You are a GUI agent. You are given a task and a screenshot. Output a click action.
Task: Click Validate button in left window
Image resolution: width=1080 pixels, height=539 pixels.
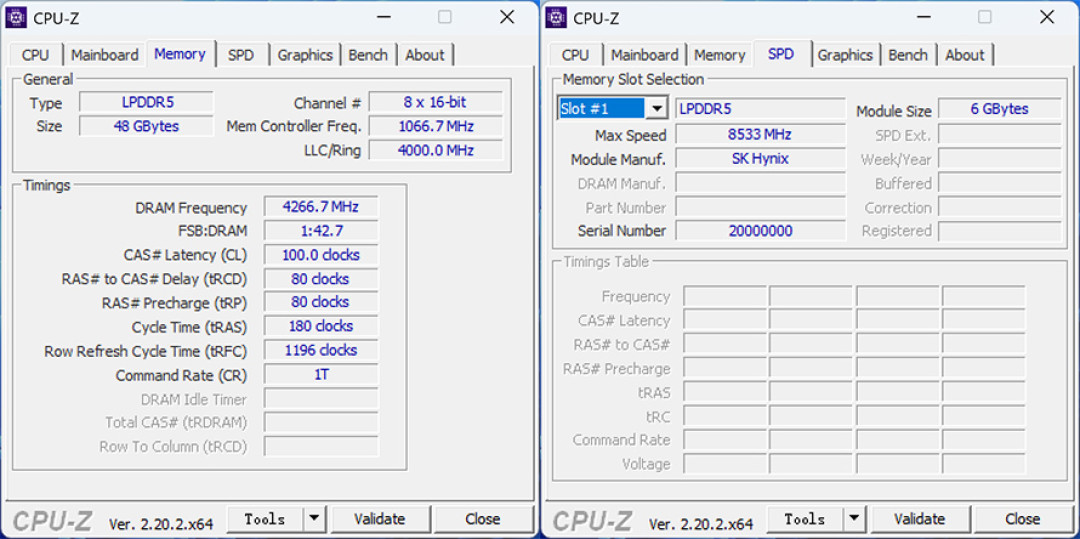pos(380,519)
